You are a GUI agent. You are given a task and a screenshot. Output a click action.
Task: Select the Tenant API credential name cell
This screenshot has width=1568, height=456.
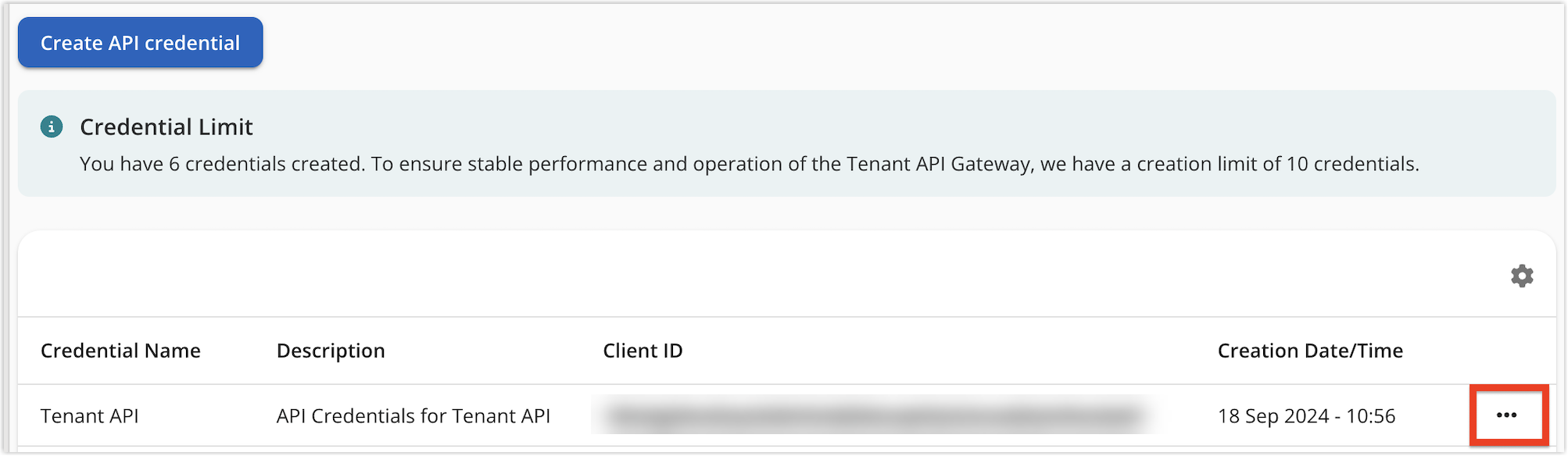[90, 416]
